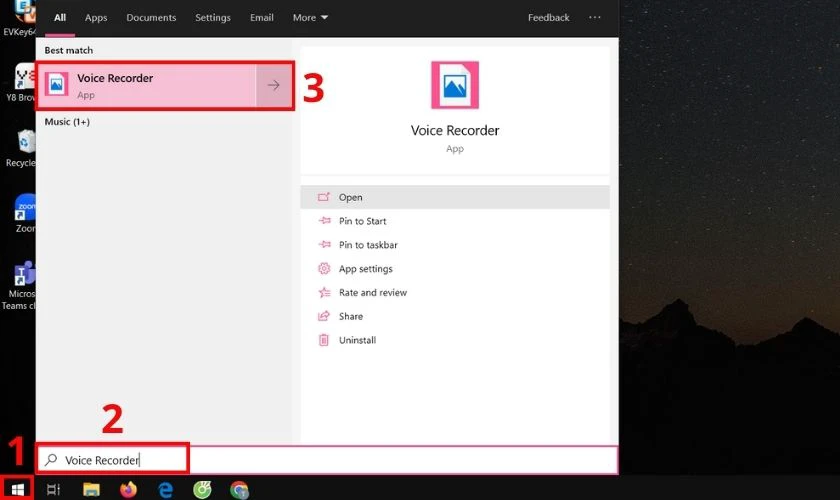
Task: Choose Pin to taskbar
Action: (455, 245)
